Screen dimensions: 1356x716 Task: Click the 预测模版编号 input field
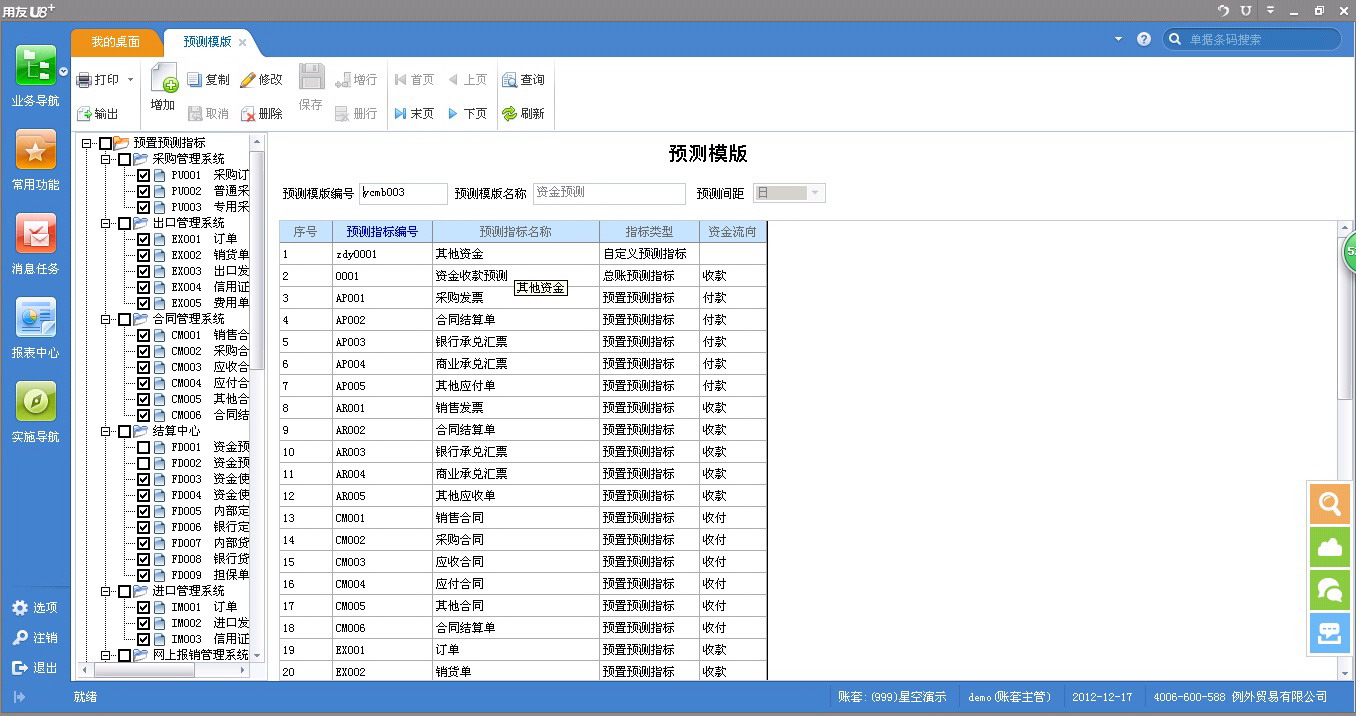pos(403,193)
